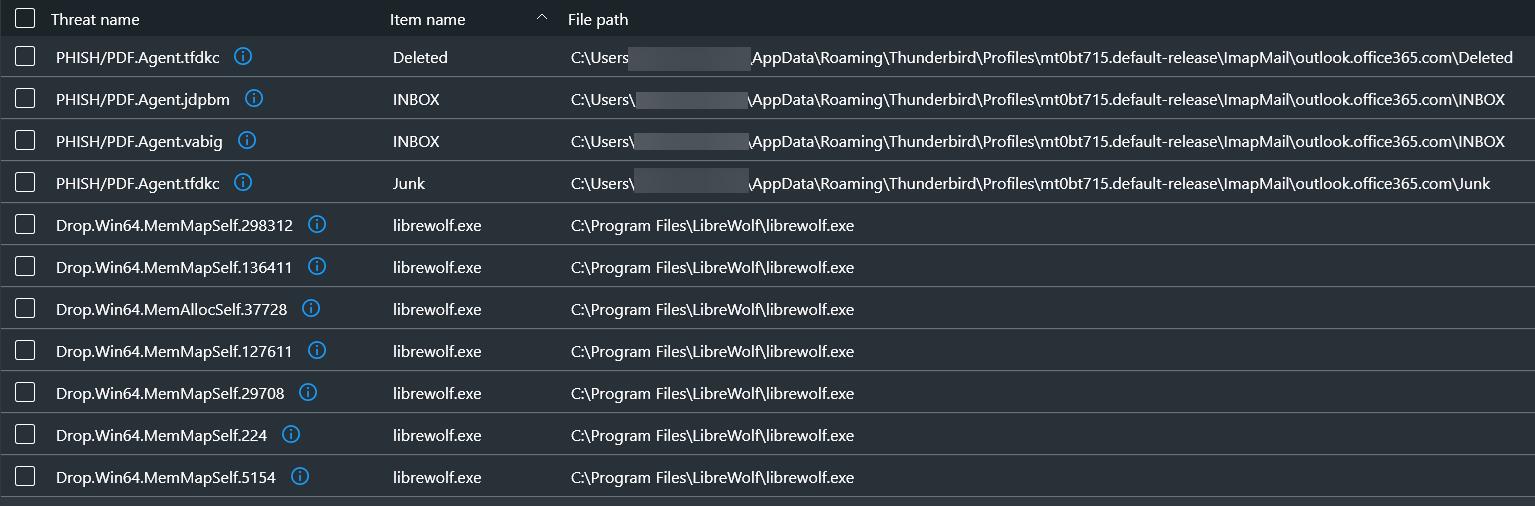Image resolution: width=1535 pixels, height=506 pixels.
Task: Toggle the select-all checkbox in header
Action: [x=25, y=18]
